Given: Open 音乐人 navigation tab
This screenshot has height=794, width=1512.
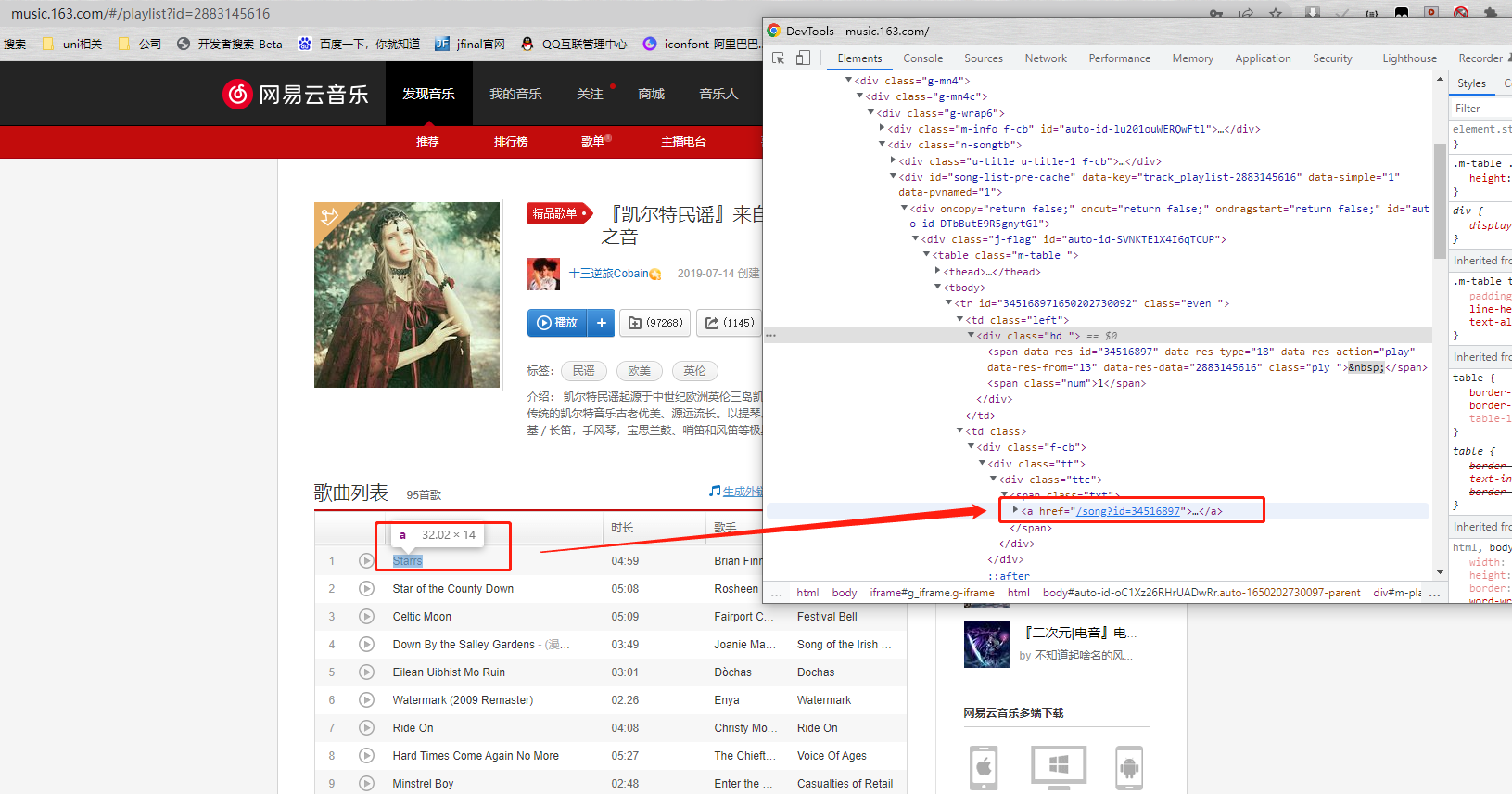Looking at the screenshot, I should tap(718, 94).
